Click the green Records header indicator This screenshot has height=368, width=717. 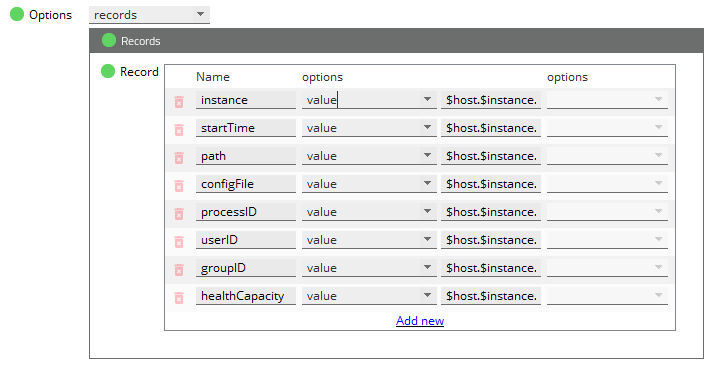coord(109,40)
